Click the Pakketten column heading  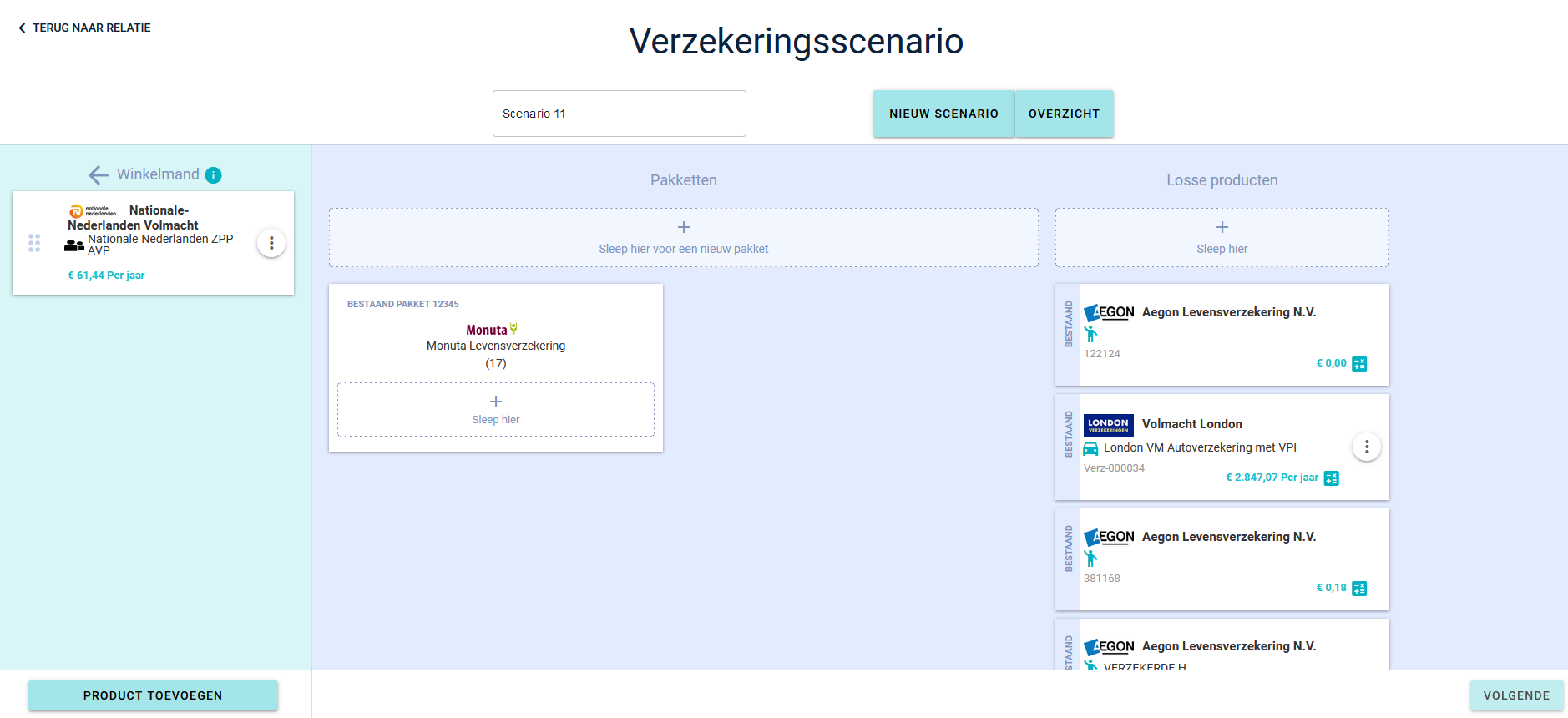tap(684, 180)
